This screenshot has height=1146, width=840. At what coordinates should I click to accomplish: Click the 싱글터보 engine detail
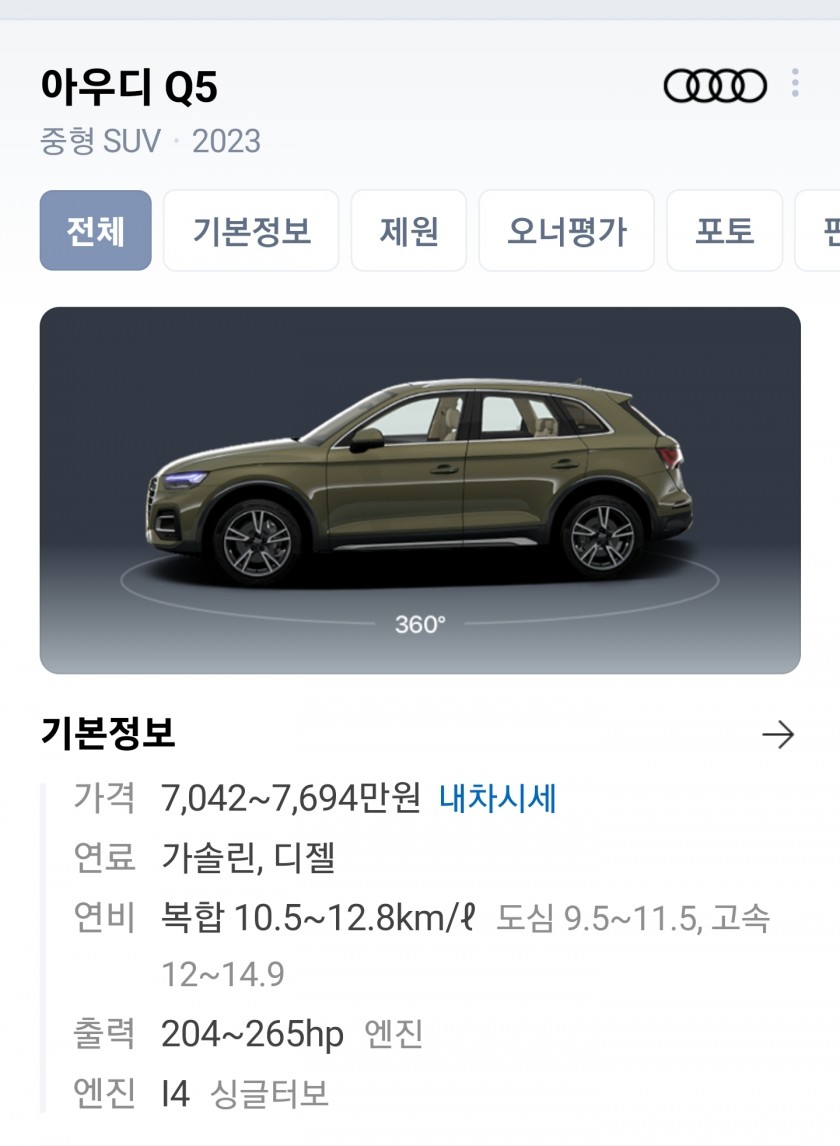coord(269,1093)
